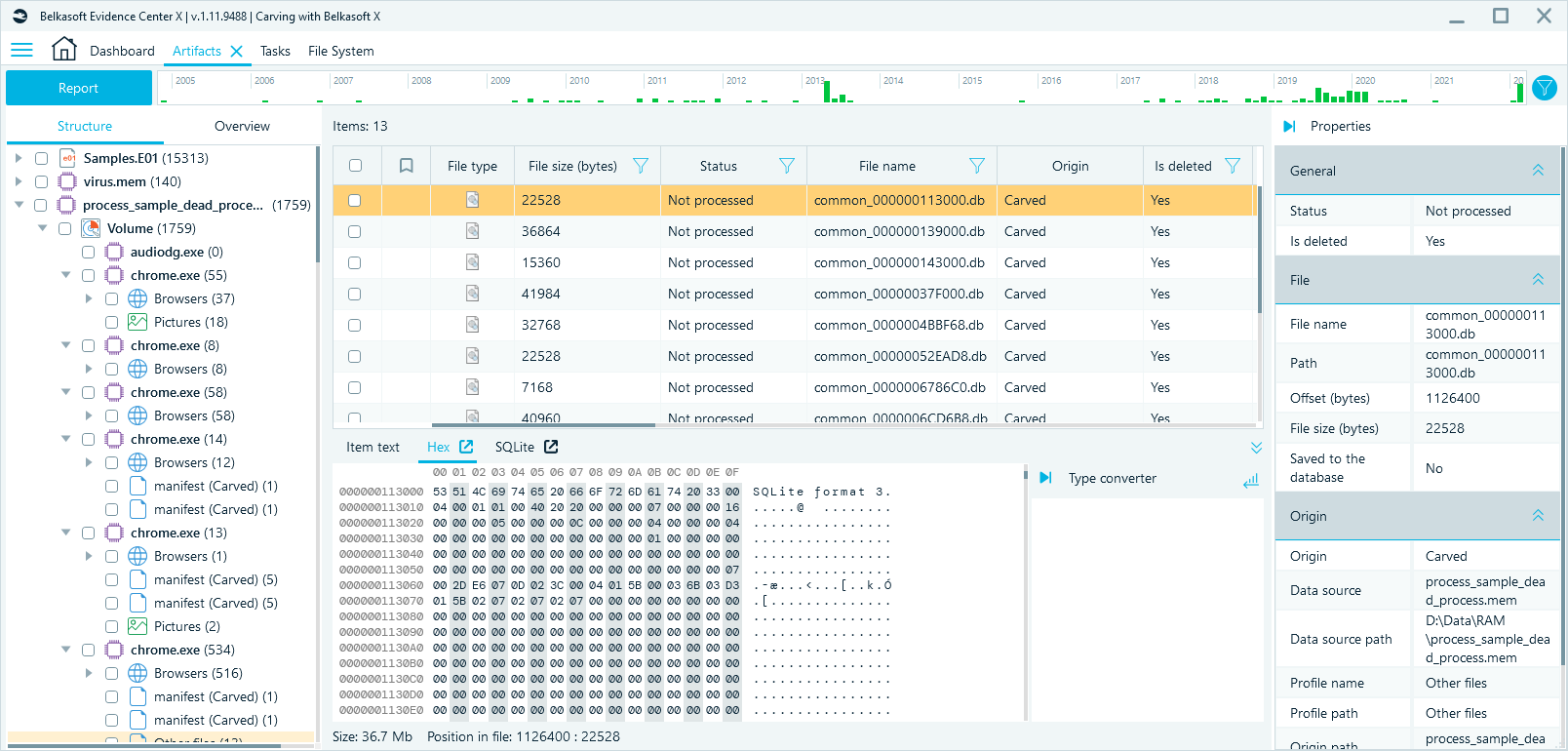This screenshot has width=1568, height=751.
Task: Filter the File size (bytes) column
Action: pyautogui.click(x=641, y=166)
